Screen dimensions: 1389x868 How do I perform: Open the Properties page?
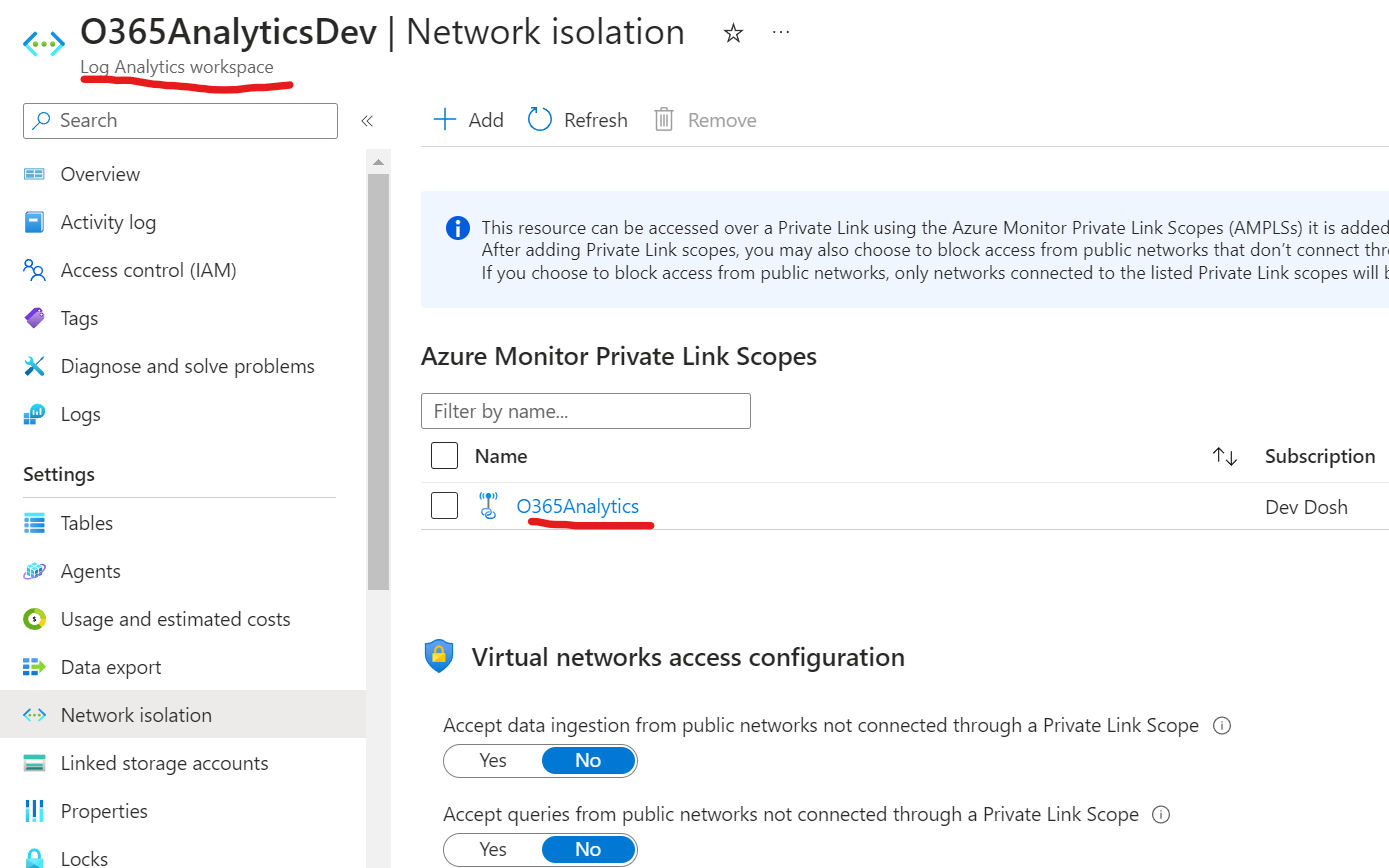click(x=104, y=811)
